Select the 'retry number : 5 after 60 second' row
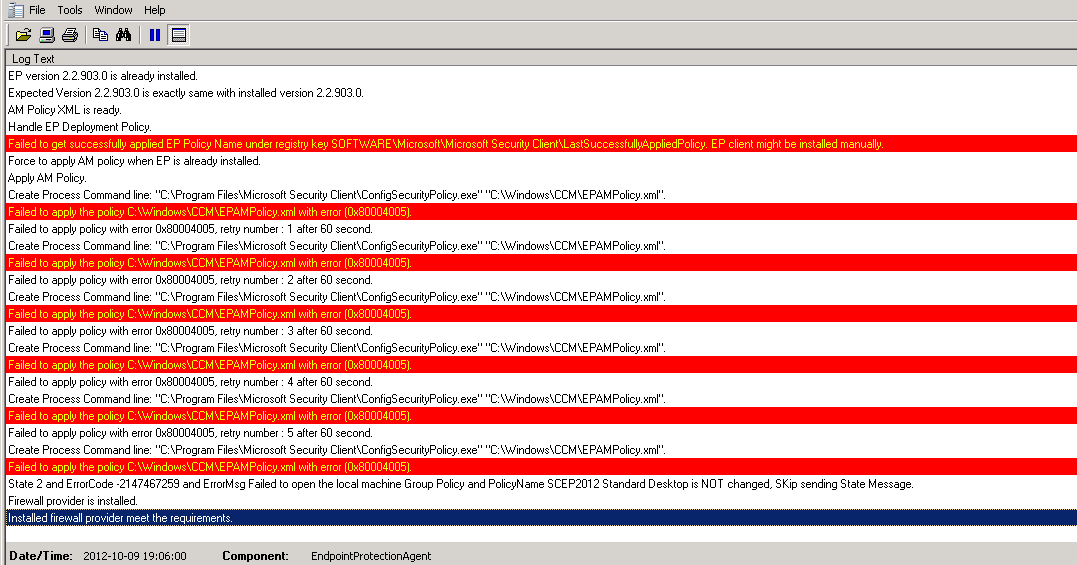 pos(541,433)
